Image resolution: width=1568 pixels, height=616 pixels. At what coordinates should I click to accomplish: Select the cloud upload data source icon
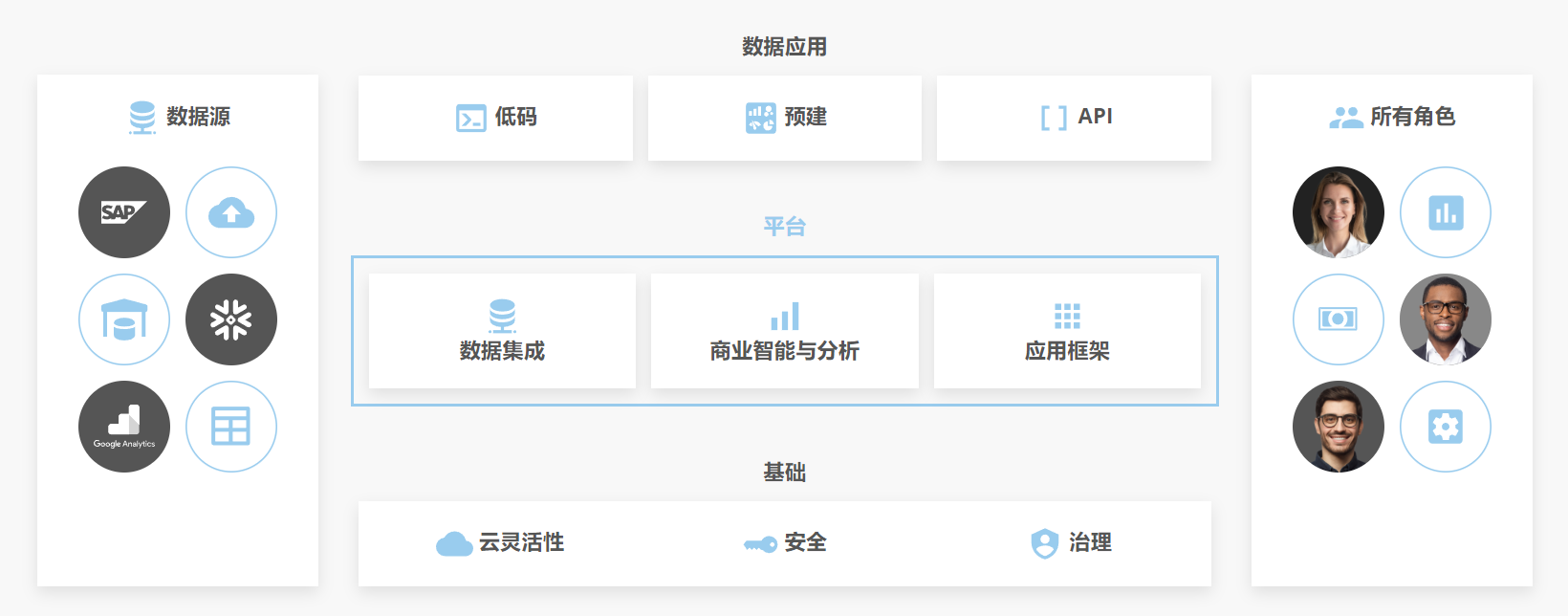231,212
